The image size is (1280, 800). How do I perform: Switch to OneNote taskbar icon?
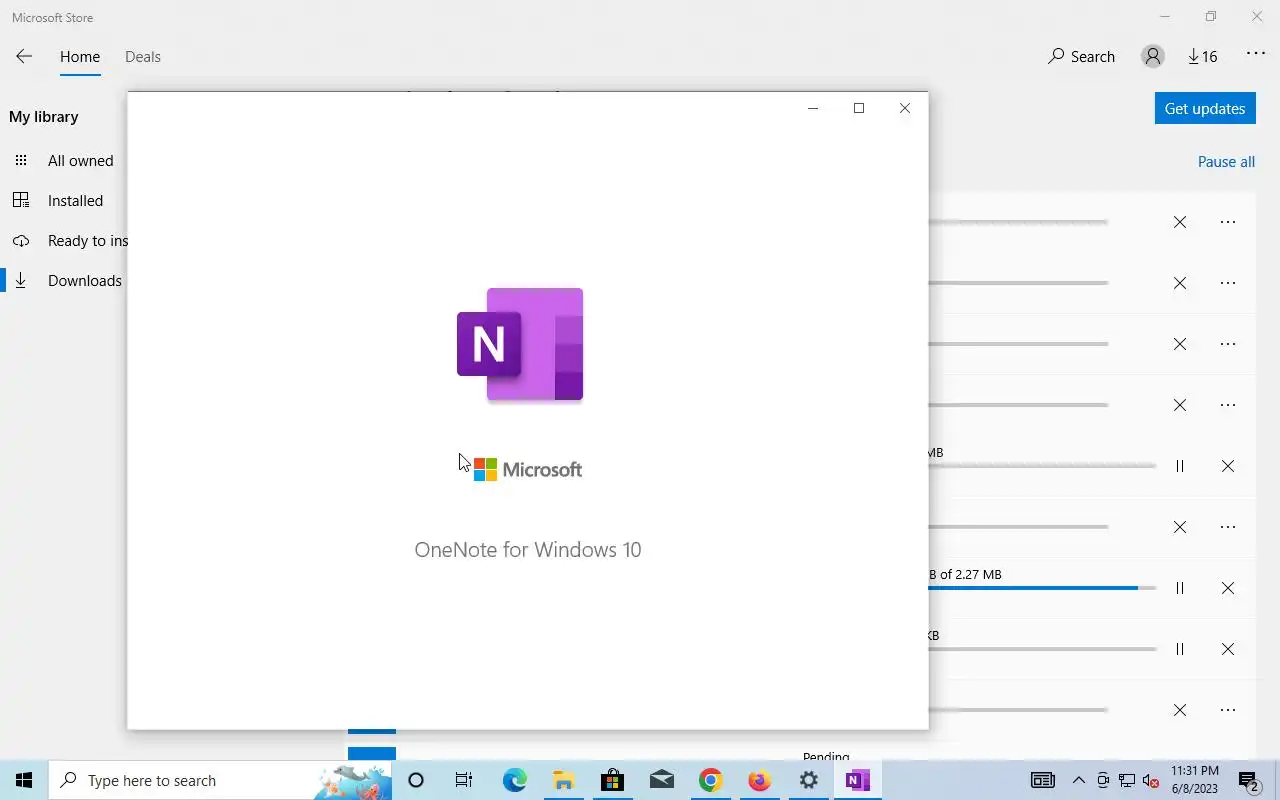tap(857, 780)
